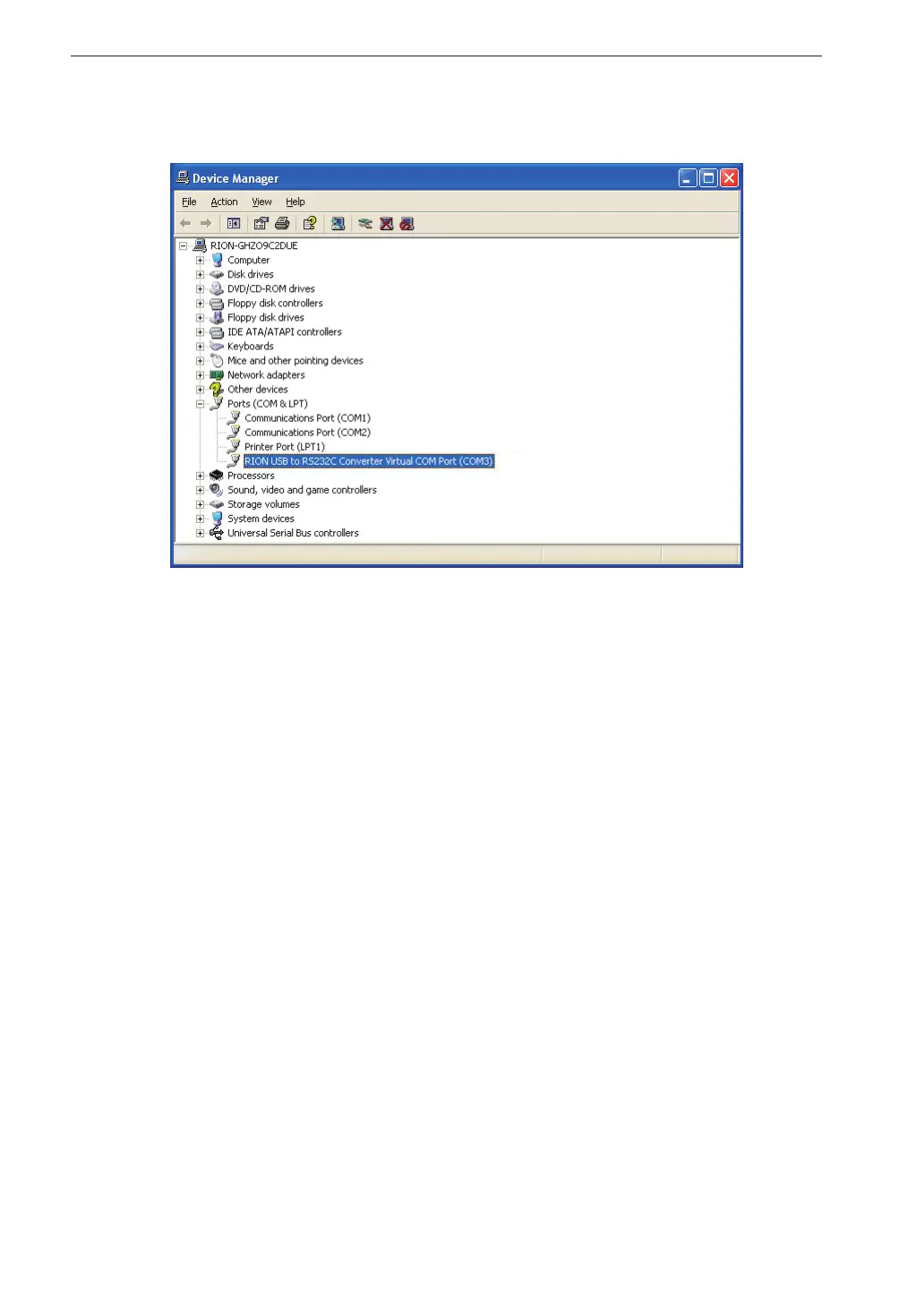Select the System devices label
The width and height of the screenshot is (924, 1305).
pyautogui.click(x=261, y=519)
